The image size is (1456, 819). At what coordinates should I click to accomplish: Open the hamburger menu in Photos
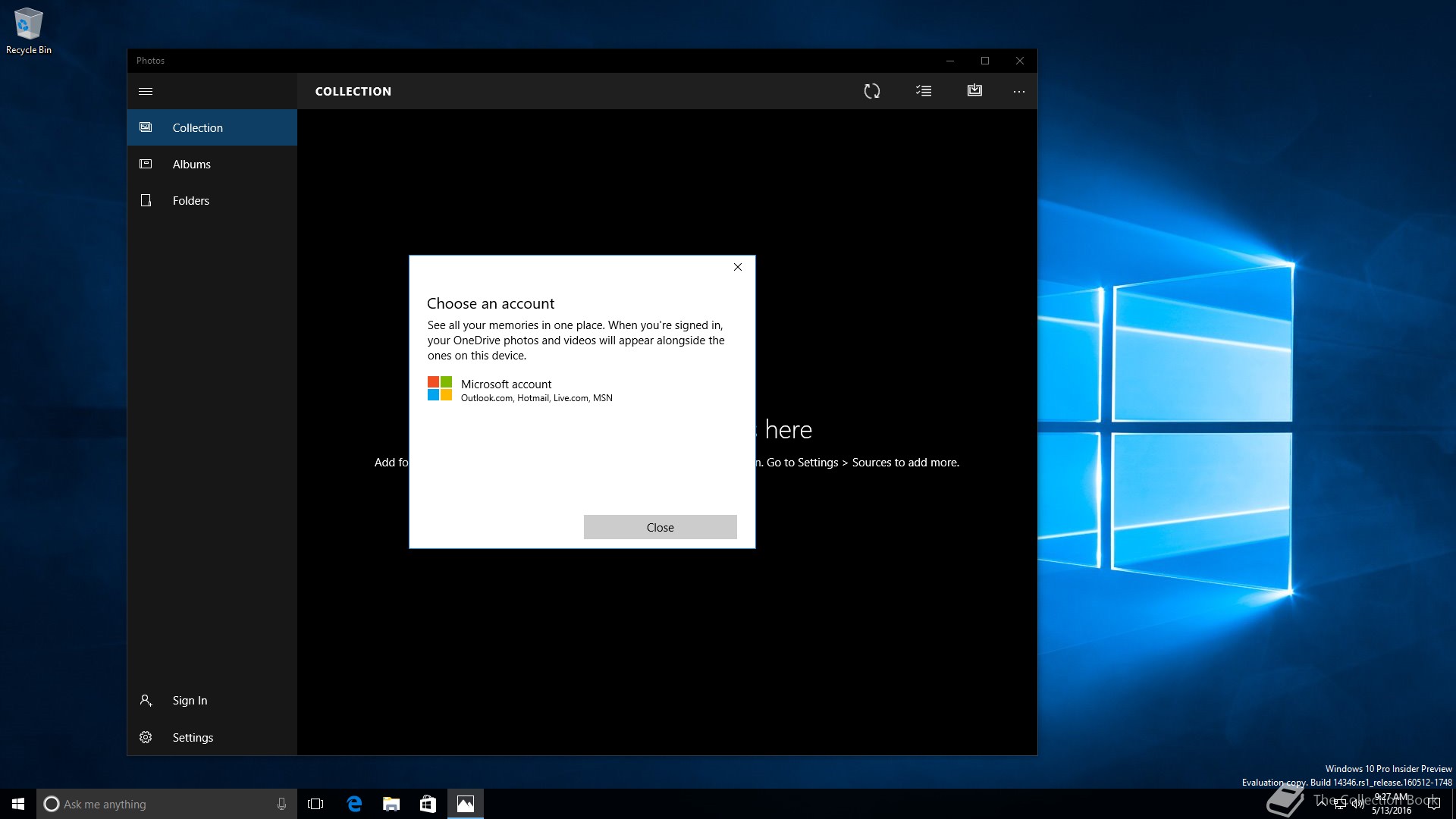click(x=146, y=91)
